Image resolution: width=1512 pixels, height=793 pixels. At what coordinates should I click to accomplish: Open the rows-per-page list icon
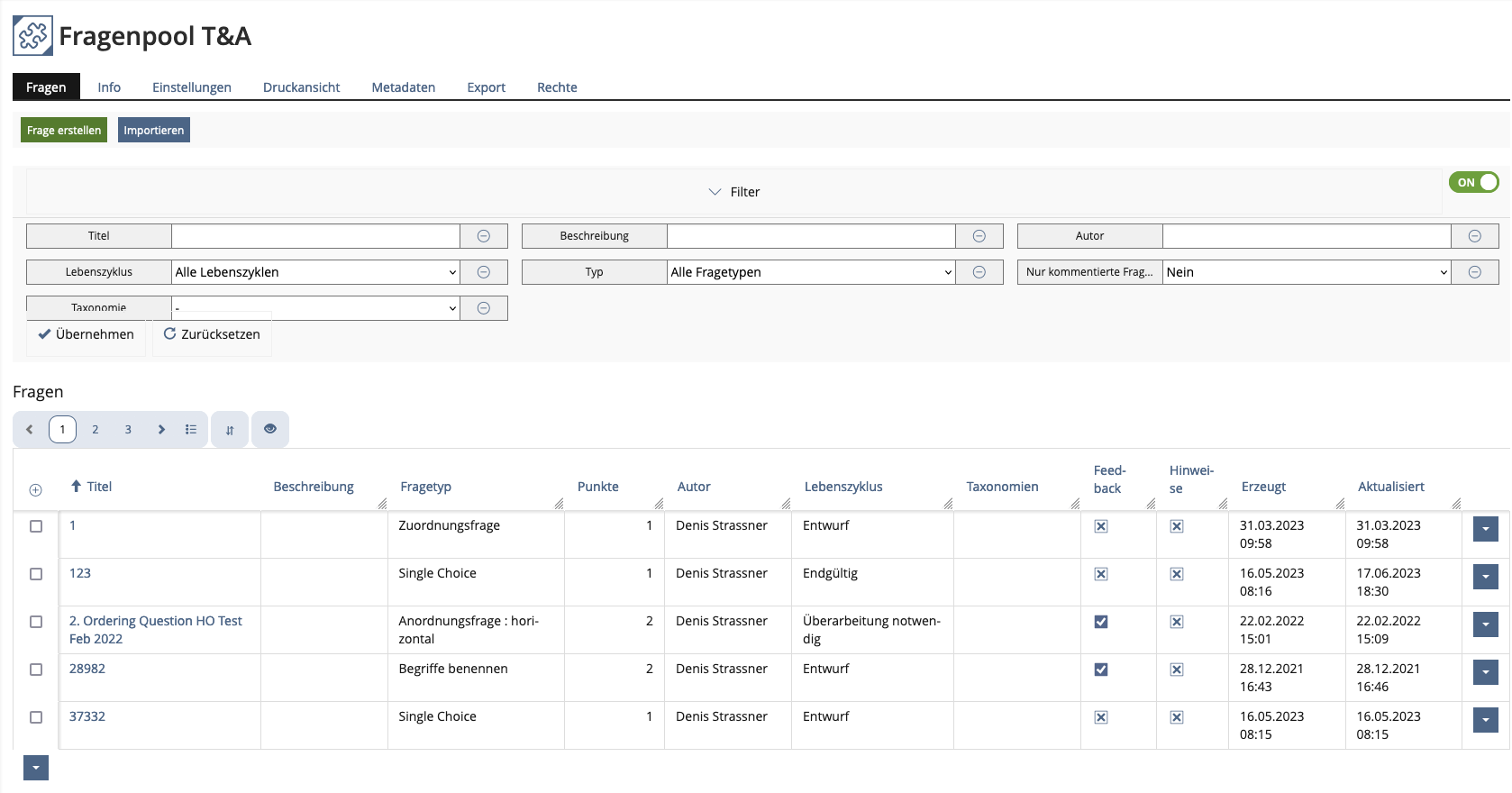point(191,430)
